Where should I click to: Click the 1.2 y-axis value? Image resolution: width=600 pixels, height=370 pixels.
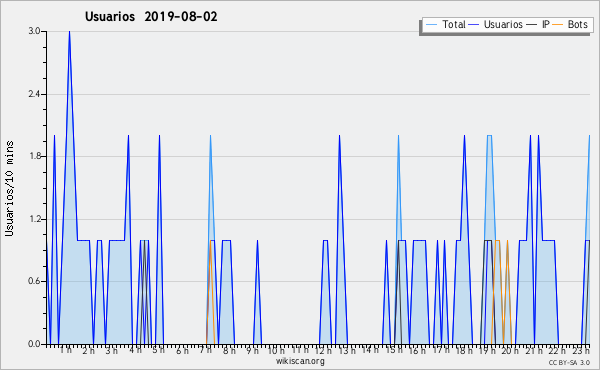click(x=34, y=219)
